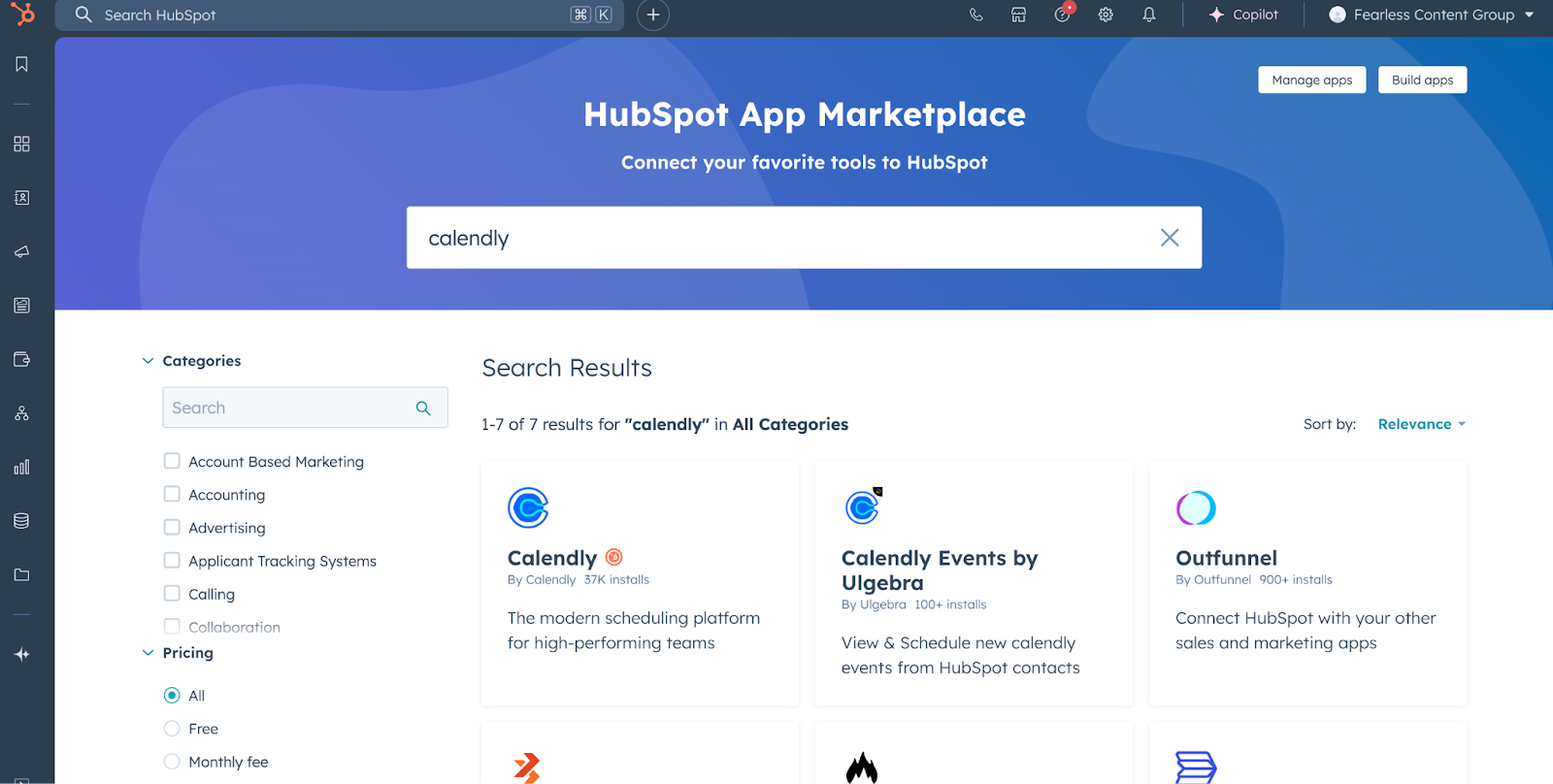
Task: Open the Sort by Relevance dropdown
Action: point(1421,424)
